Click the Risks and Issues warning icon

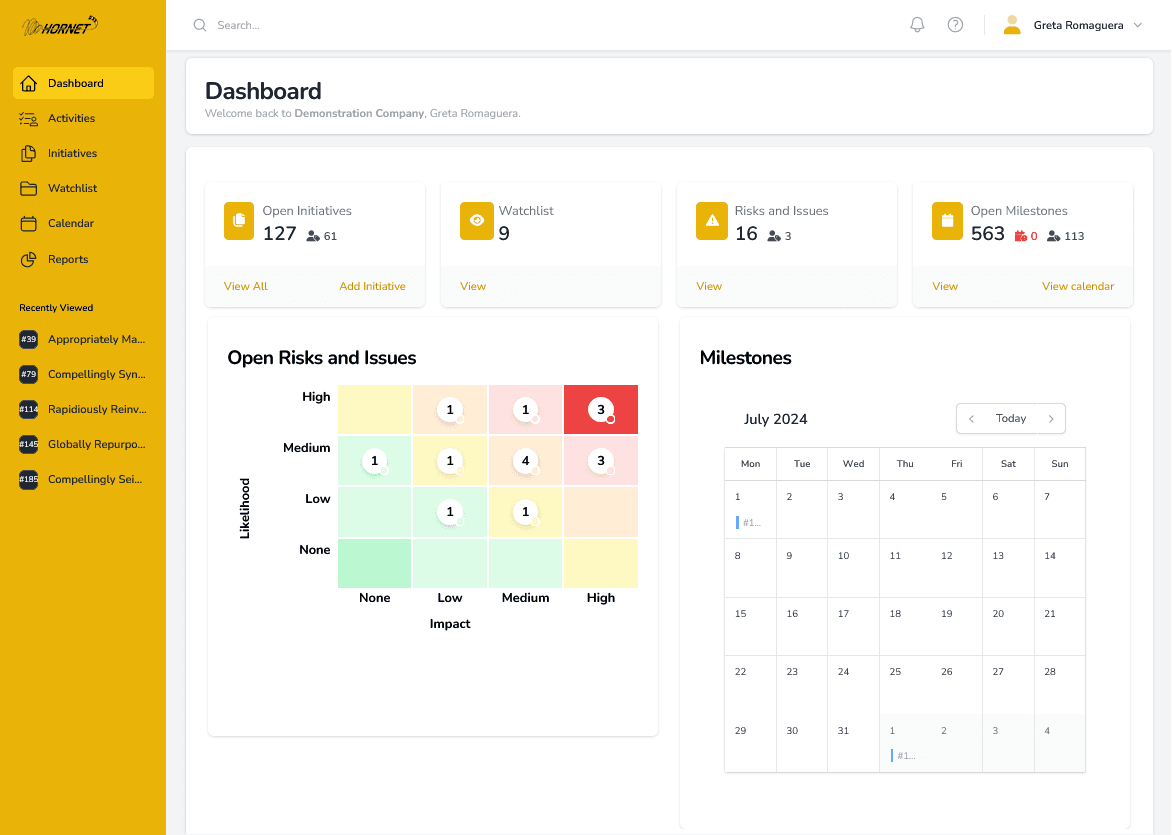pyautogui.click(x=712, y=221)
